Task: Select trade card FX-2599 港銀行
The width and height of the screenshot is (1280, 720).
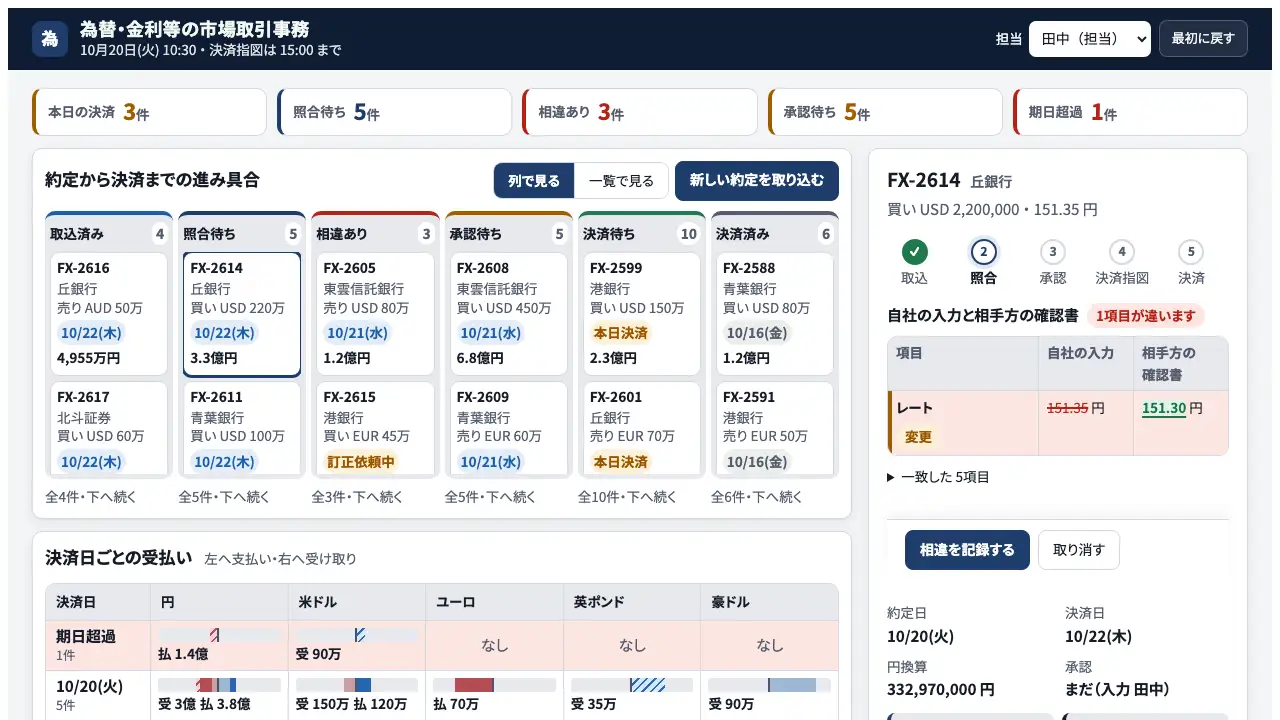Action: pos(642,314)
